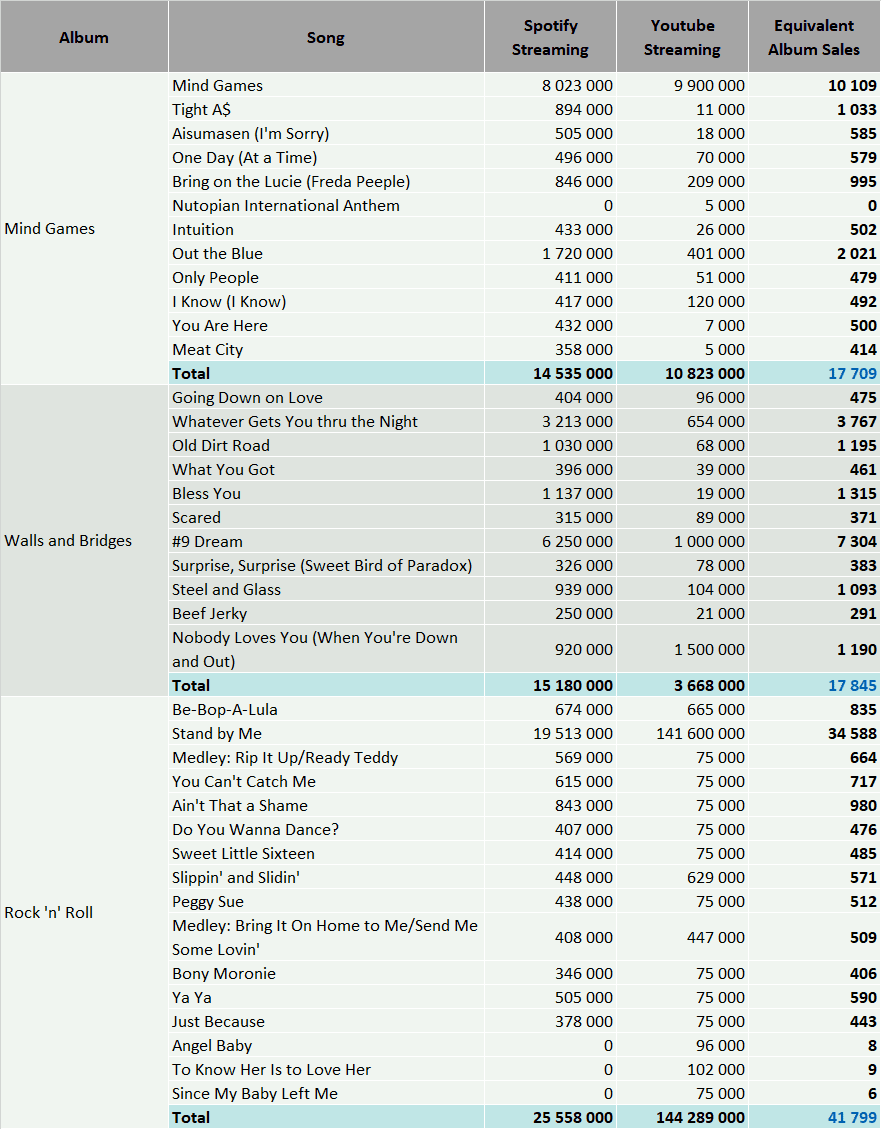Select the song Just Because
The image size is (881, 1129).
326,1021
